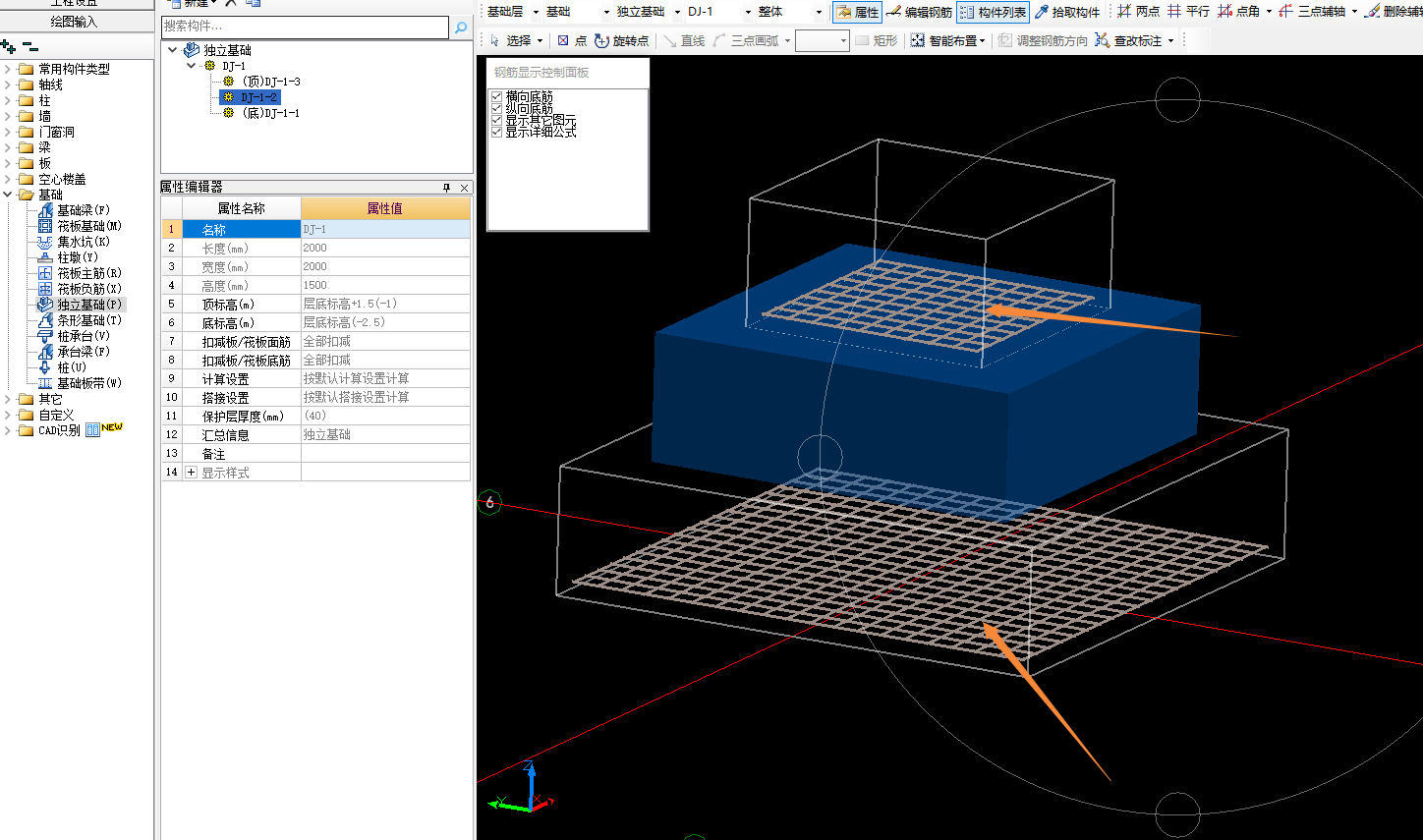Activate 旋转点 rotate point tool
Screen dimensions: 1423x840
[622, 40]
